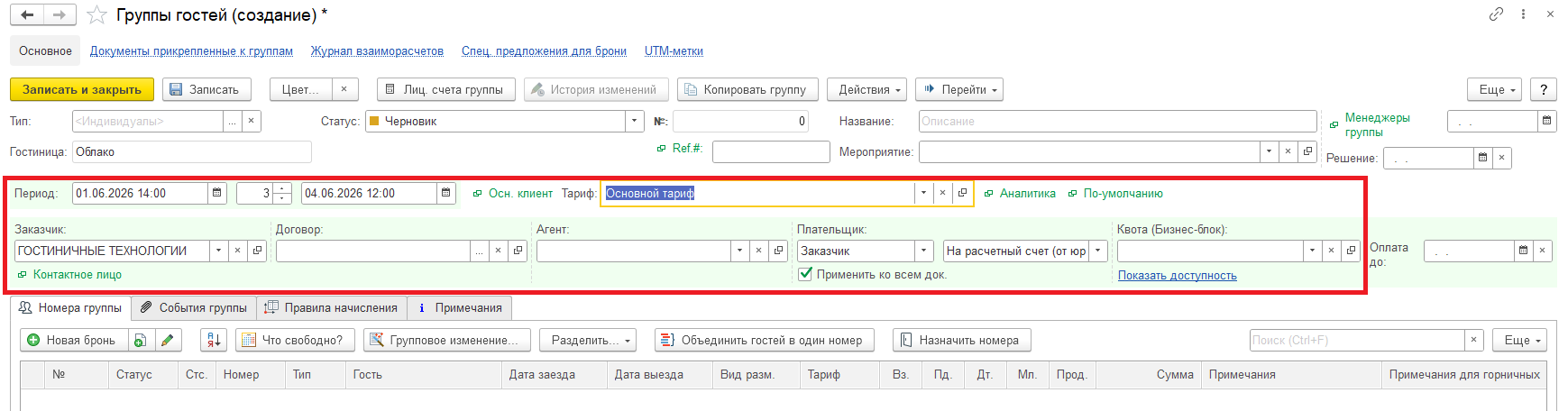Image resolution: width=1568 pixels, height=411 pixels.
Task: Open the three-dot window menu
Action: (1523, 14)
